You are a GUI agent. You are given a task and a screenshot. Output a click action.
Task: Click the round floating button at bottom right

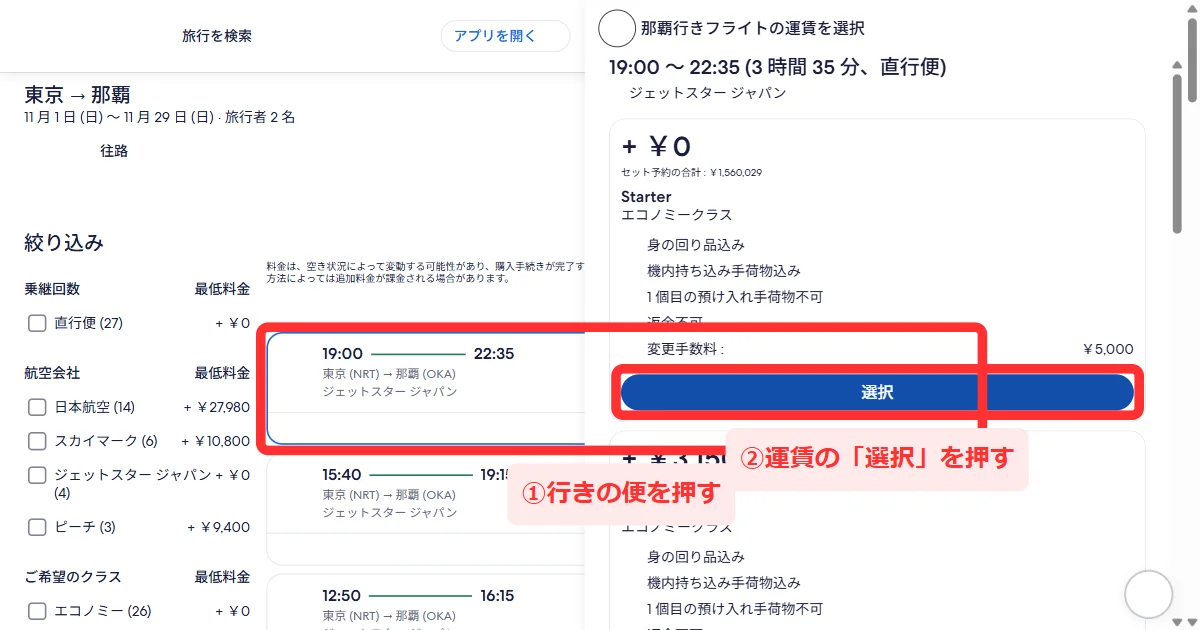[x=1148, y=595]
